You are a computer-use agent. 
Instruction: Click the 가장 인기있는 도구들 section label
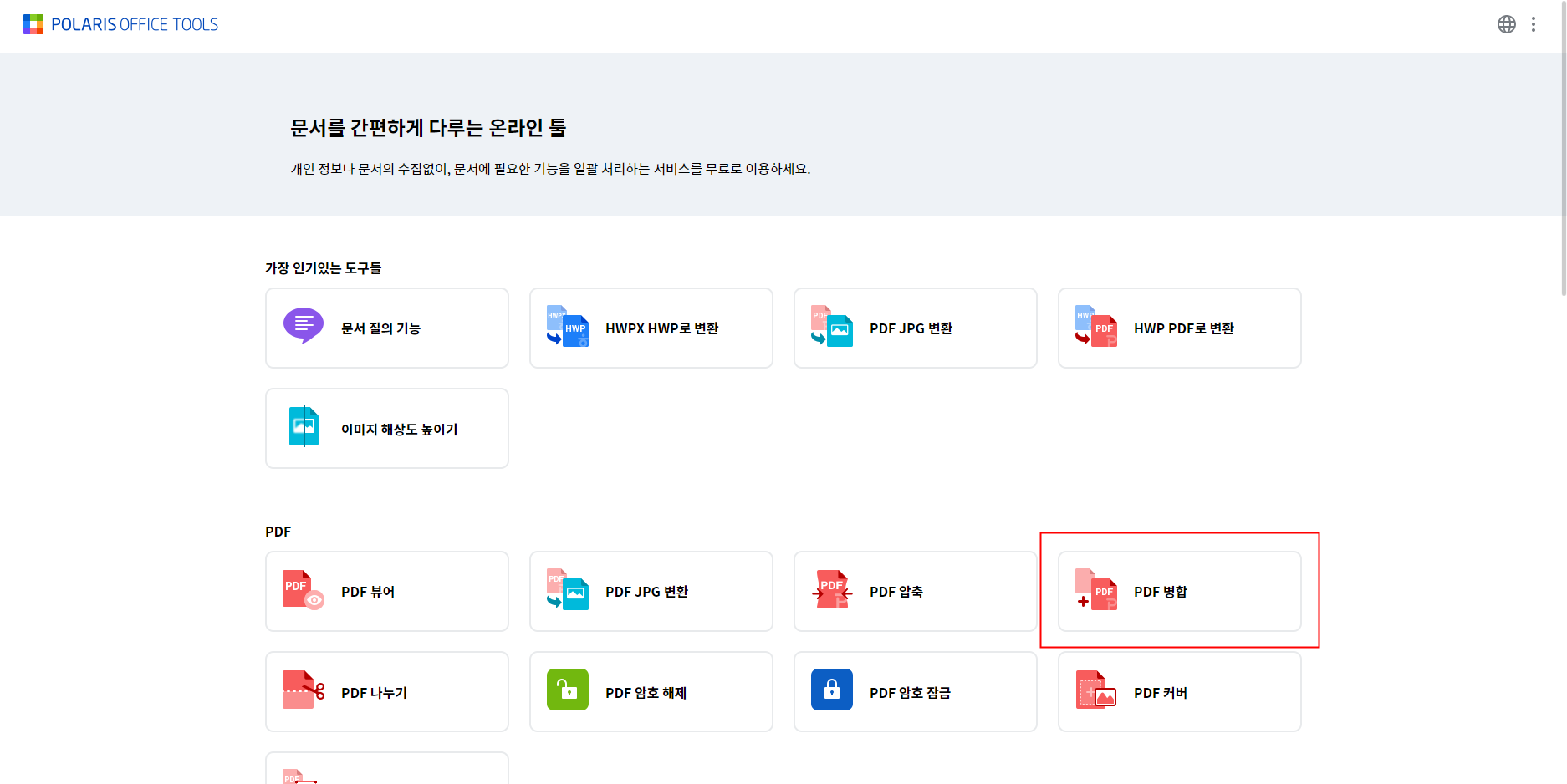tap(324, 268)
